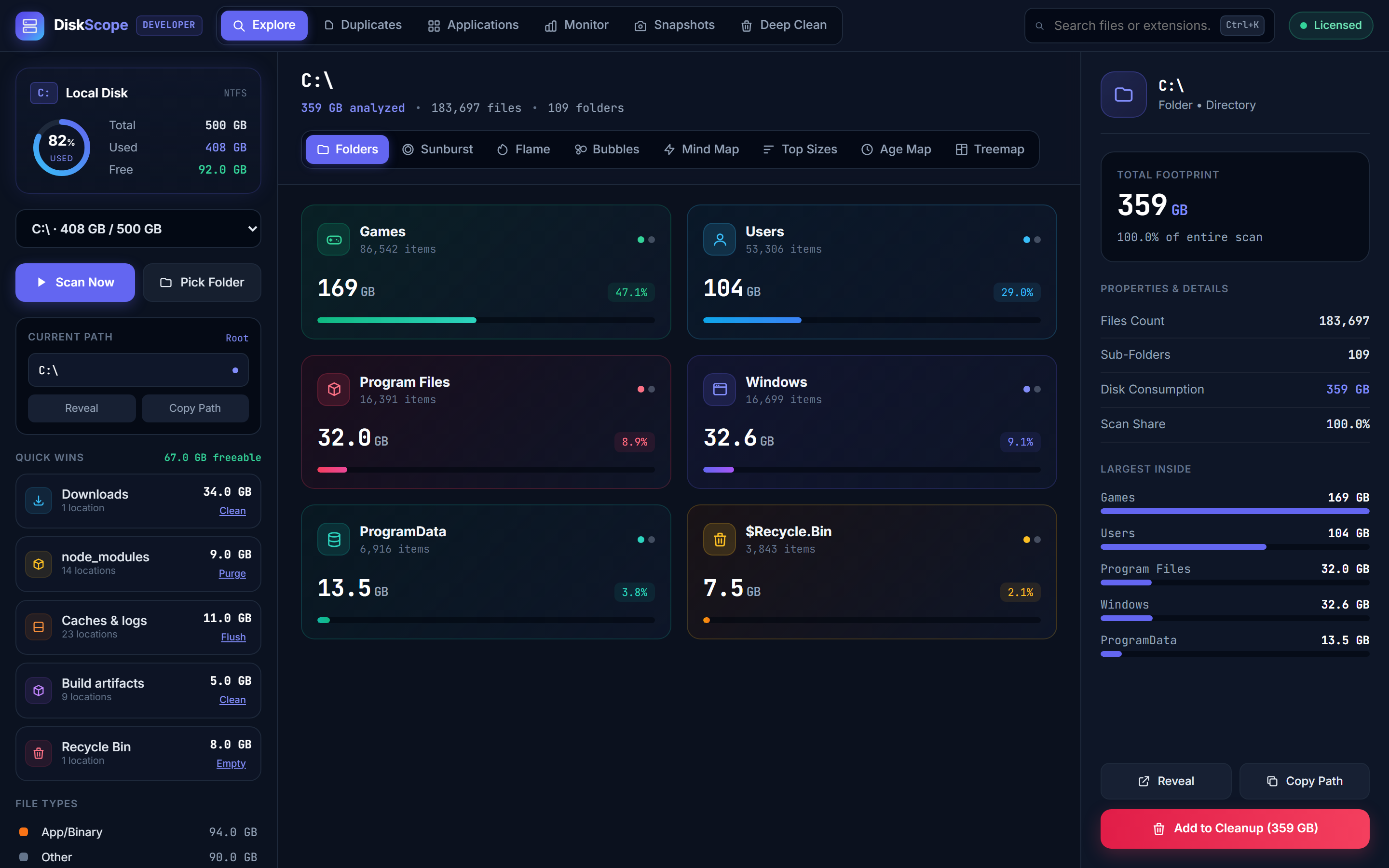Click the Windows folder window icon
Screen dimensions: 1389x868
coord(719,389)
